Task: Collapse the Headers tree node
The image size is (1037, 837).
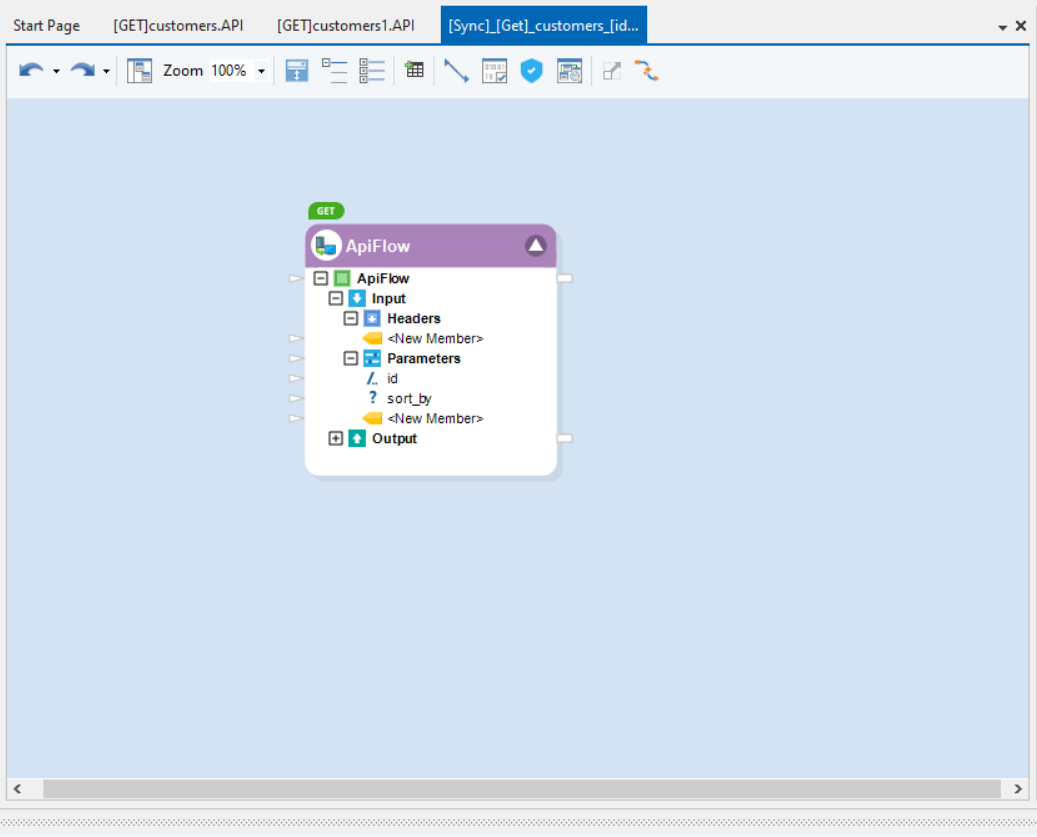Action: click(x=351, y=319)
